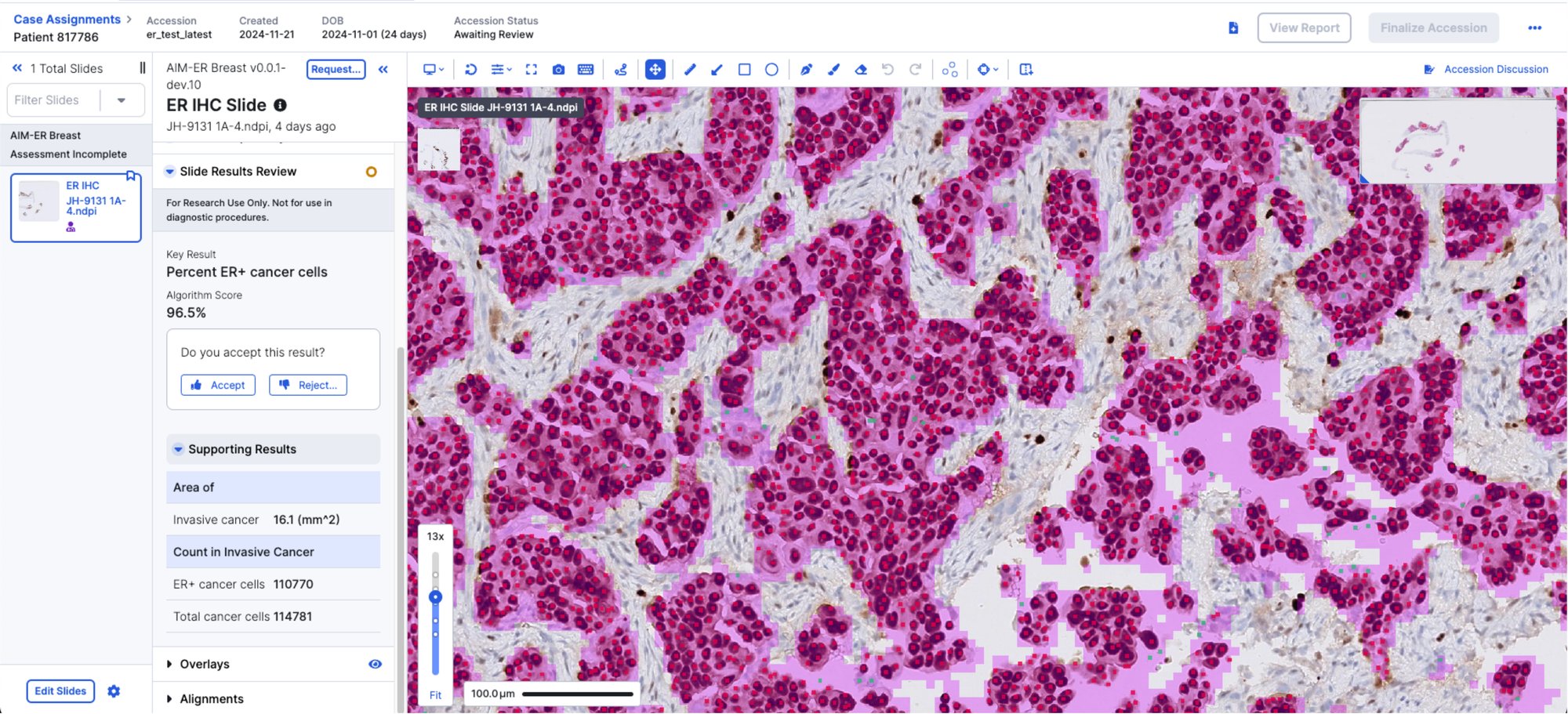The image size is (1568, 714).
Task: Go back to Case Assignments
Action: (x=67, y=20)
